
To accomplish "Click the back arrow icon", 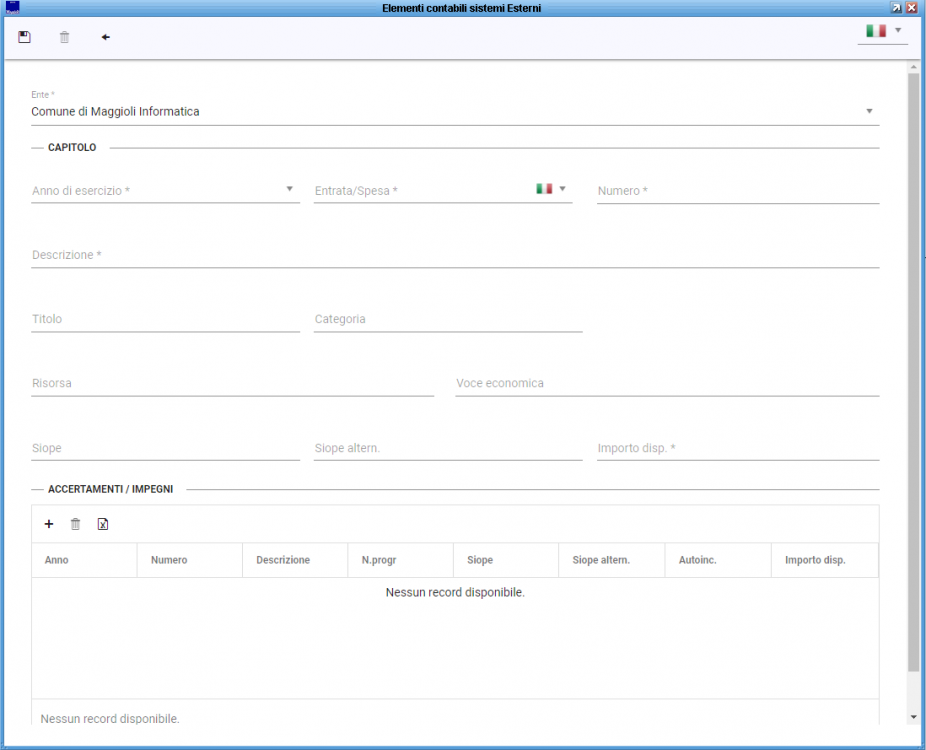I will [x=105, y=37].
